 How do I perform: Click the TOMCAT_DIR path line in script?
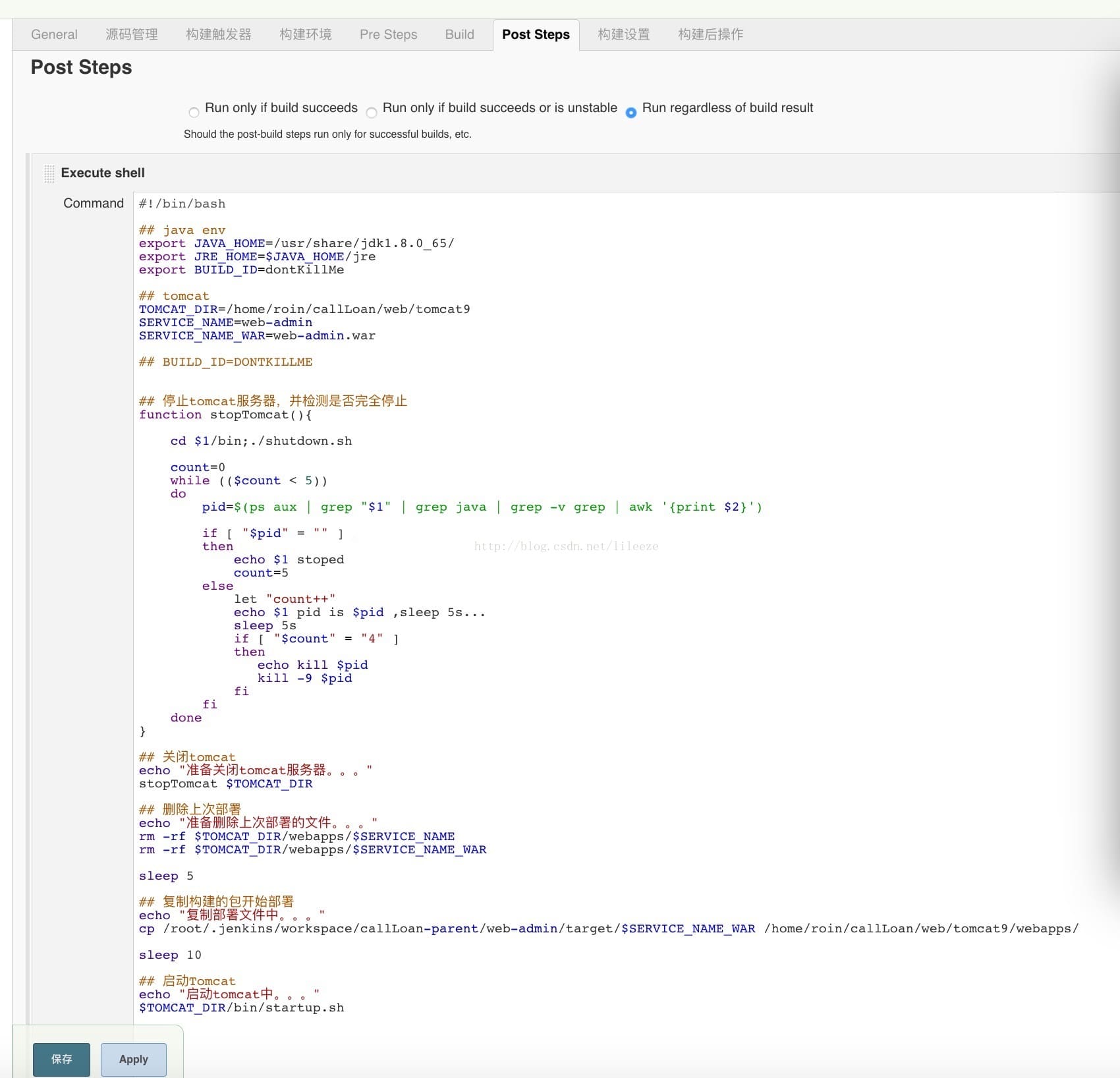click(x=304, y=309)
